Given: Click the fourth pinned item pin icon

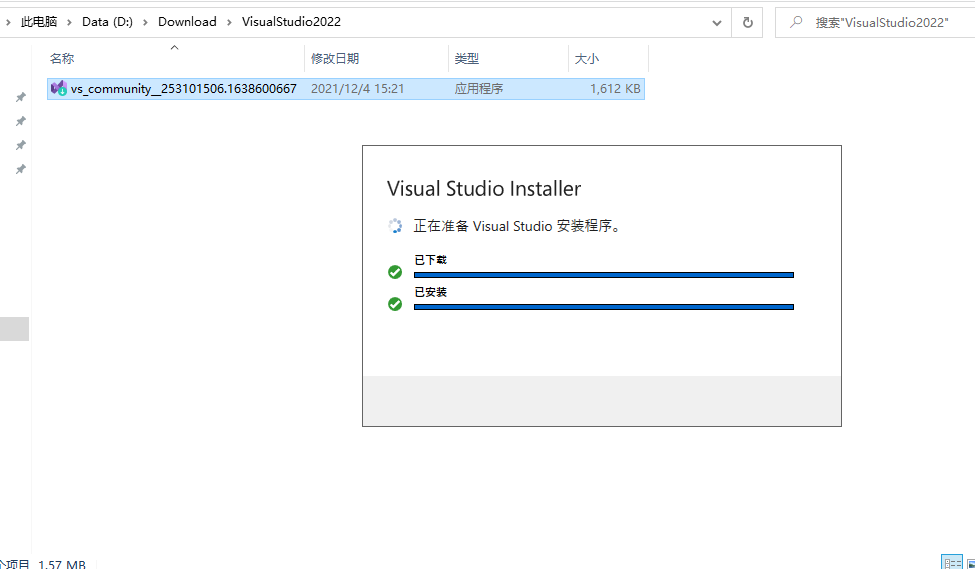Looking at the screenshot, I should [21, 169].
